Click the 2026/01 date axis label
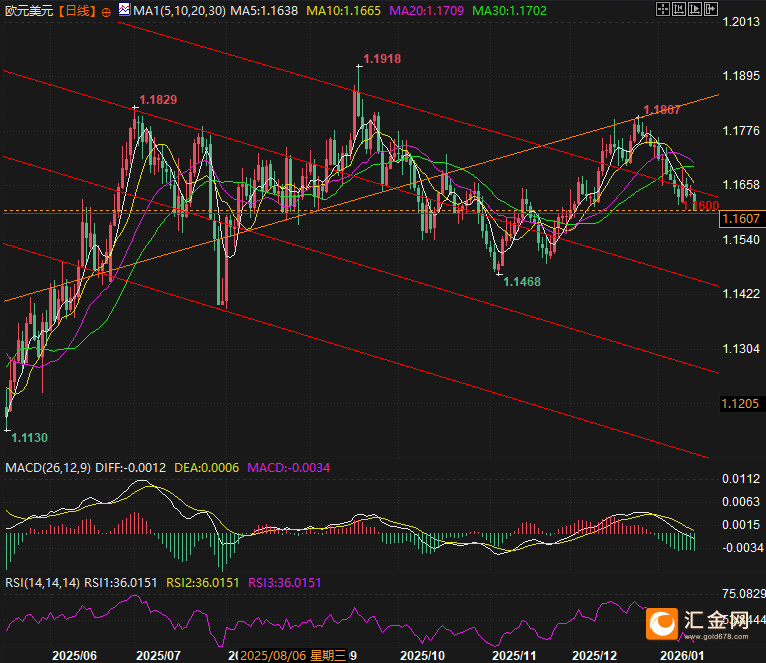This screenshot has height=663, width=766. point(682,655)
